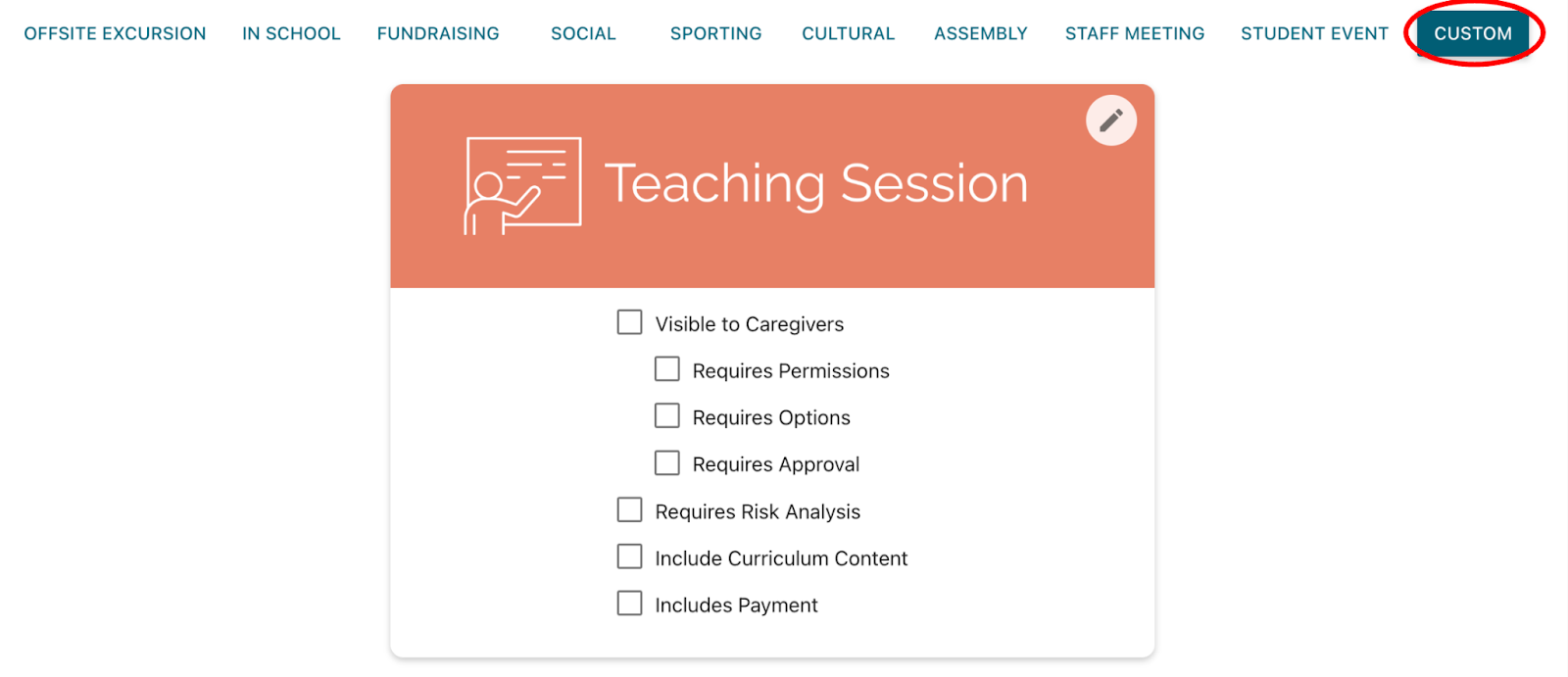The width and height of the screenshot is (1568, 677).
Task: Go to the Staff Meeting tab
Action: click(1135, 33)
